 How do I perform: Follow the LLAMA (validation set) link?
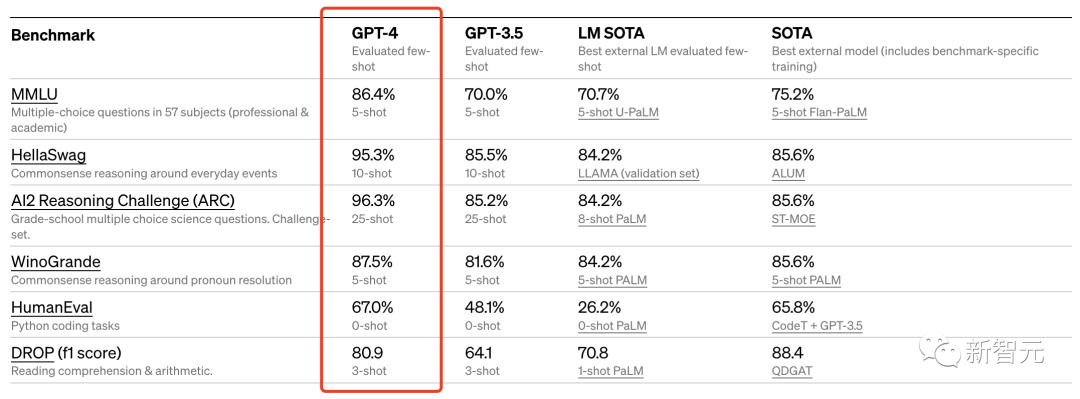click(x=638, y=174)
